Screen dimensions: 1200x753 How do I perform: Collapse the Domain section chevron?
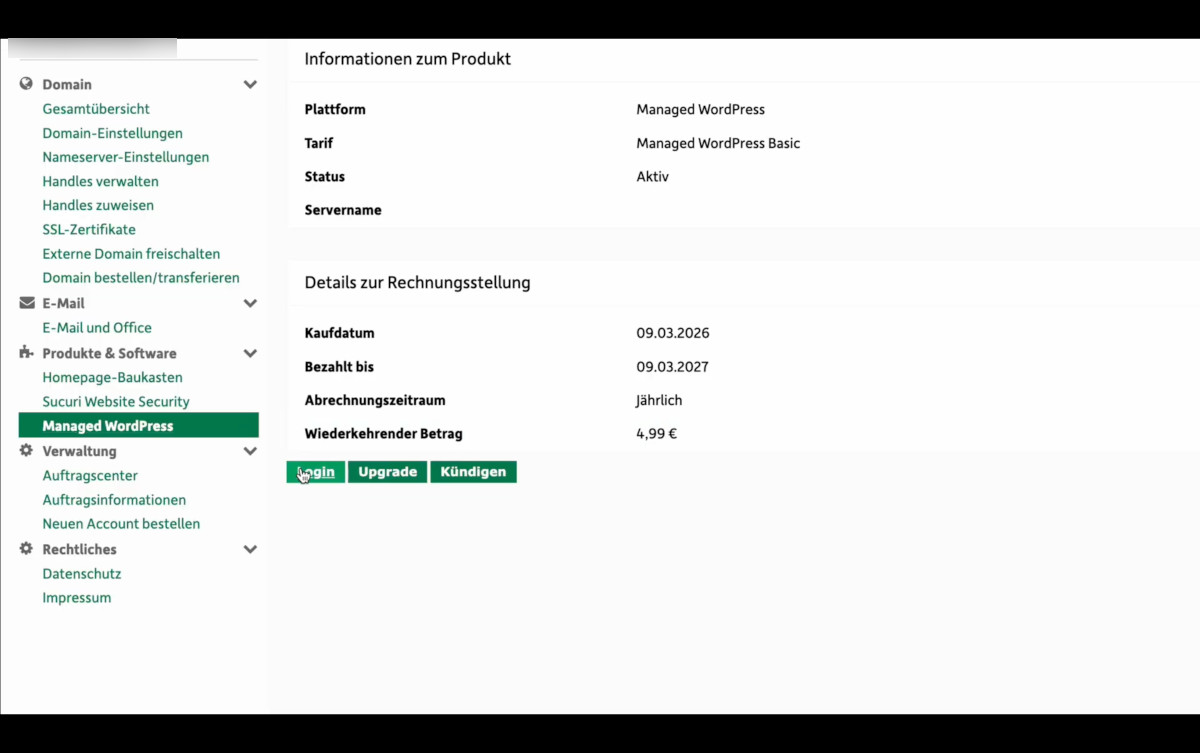point(250,85)
